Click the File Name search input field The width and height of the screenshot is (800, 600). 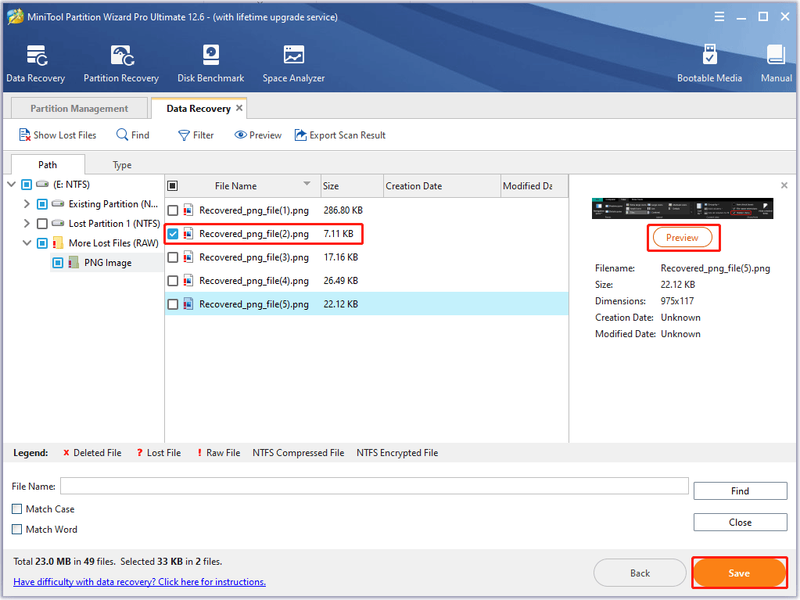coord(374,486)
